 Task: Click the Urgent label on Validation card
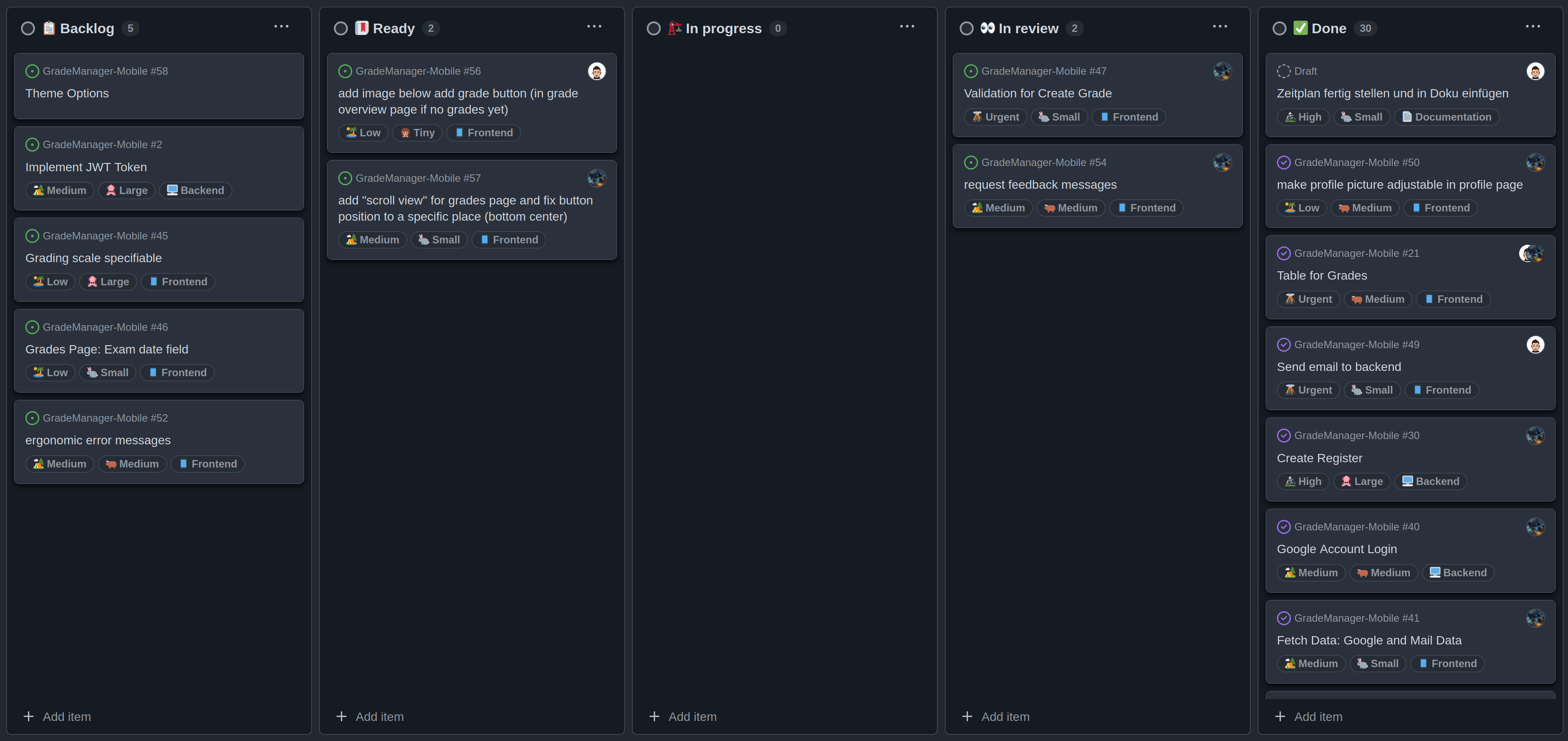(995, 117)
